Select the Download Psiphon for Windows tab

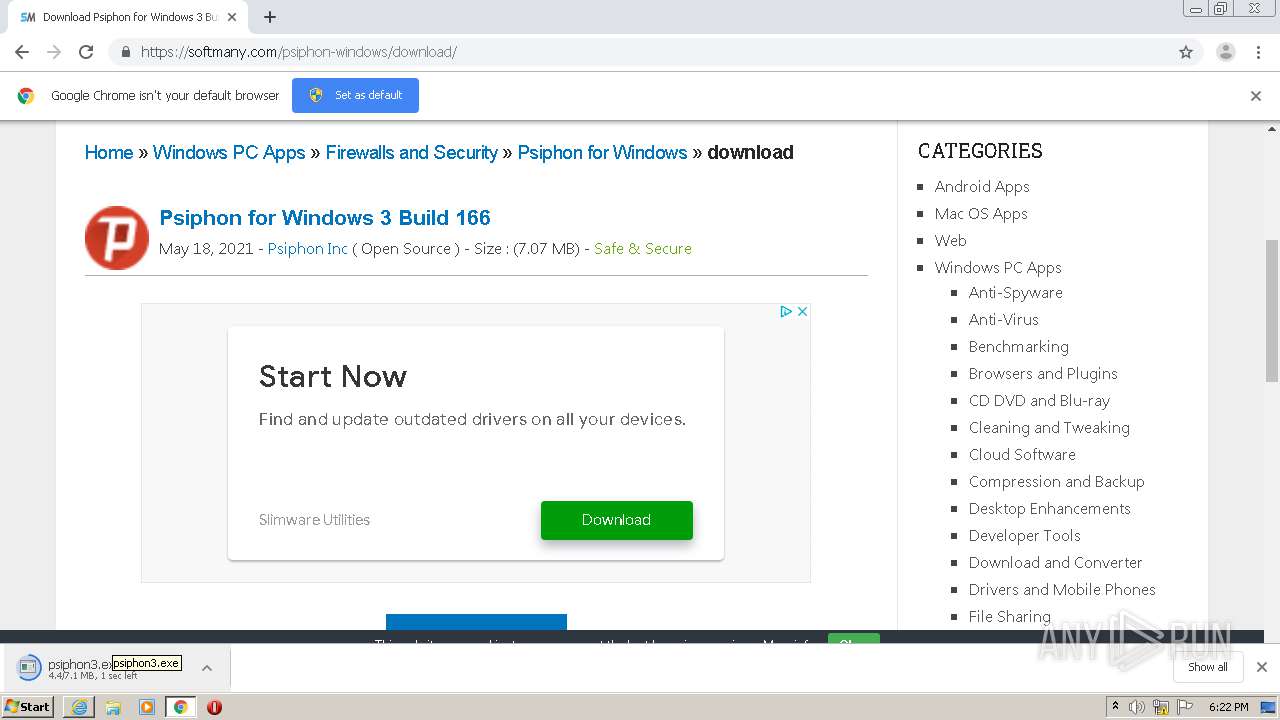pyautogui.click(x=128, y=17)
